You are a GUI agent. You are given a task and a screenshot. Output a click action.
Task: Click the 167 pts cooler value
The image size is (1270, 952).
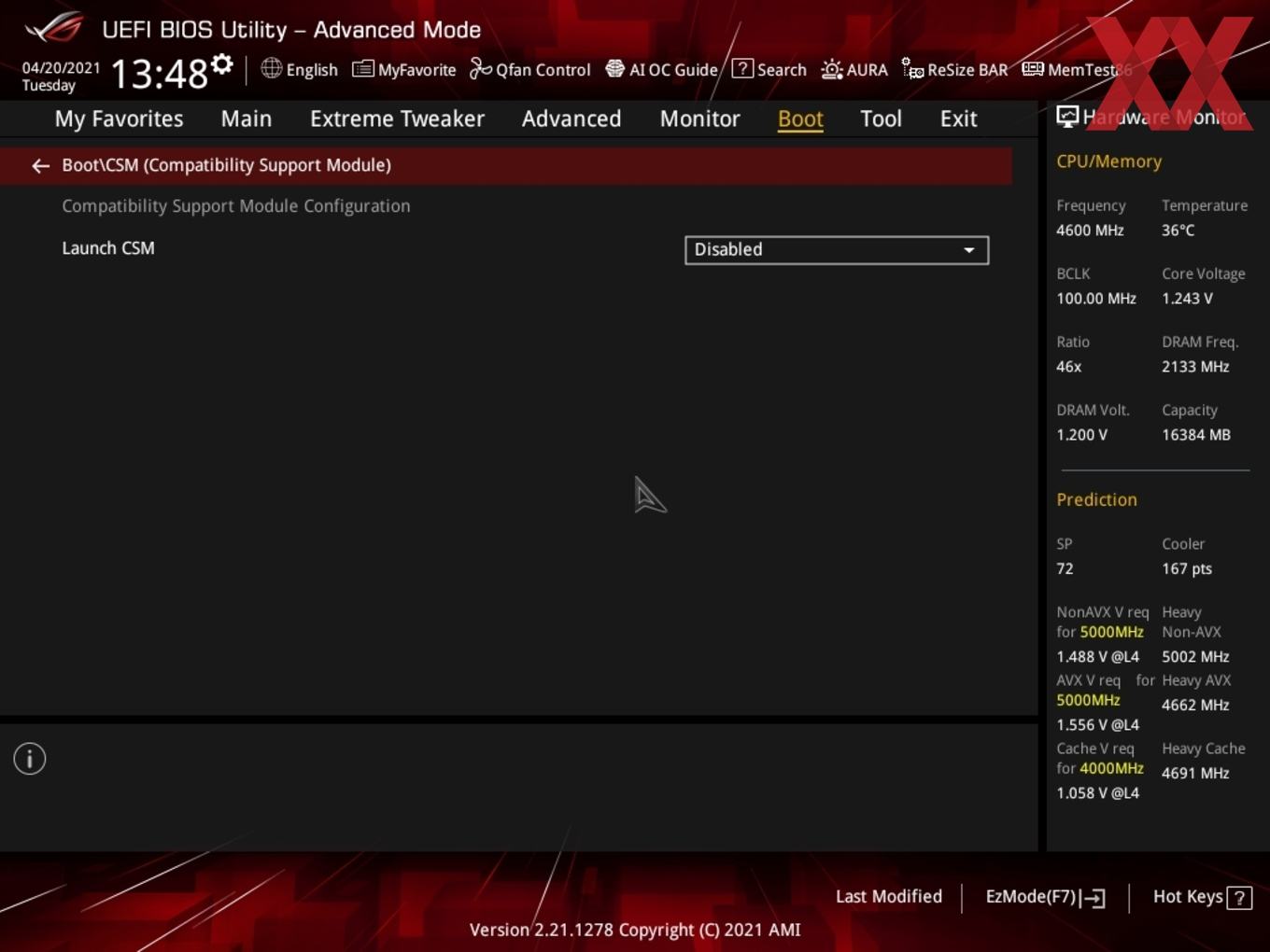point(1187,569)
